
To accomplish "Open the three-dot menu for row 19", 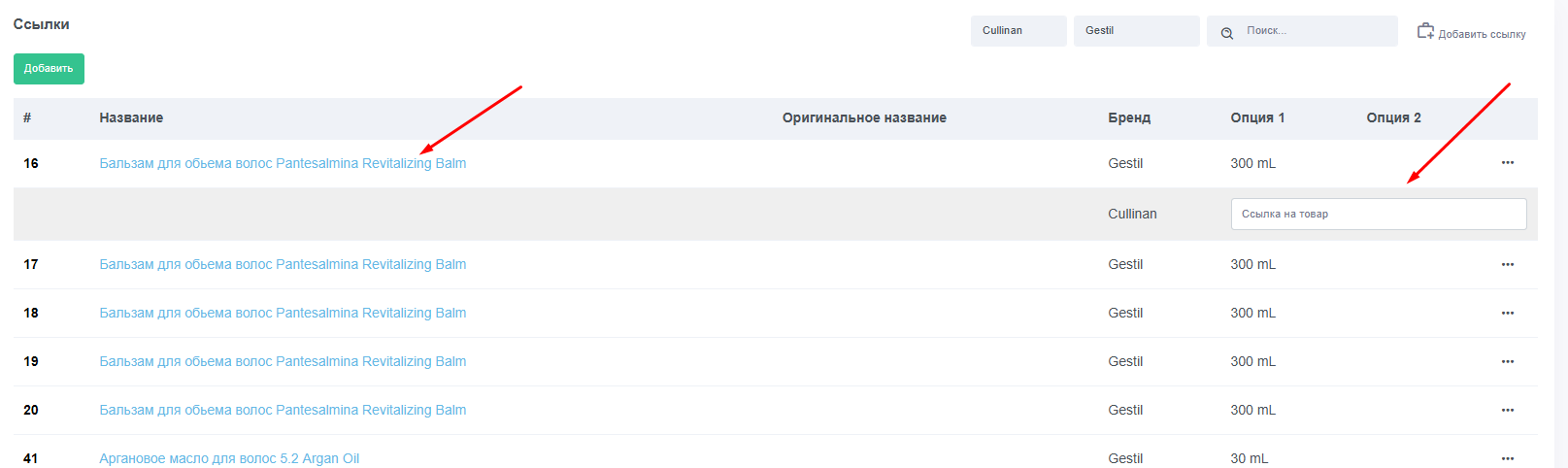I will point(1507,361).
